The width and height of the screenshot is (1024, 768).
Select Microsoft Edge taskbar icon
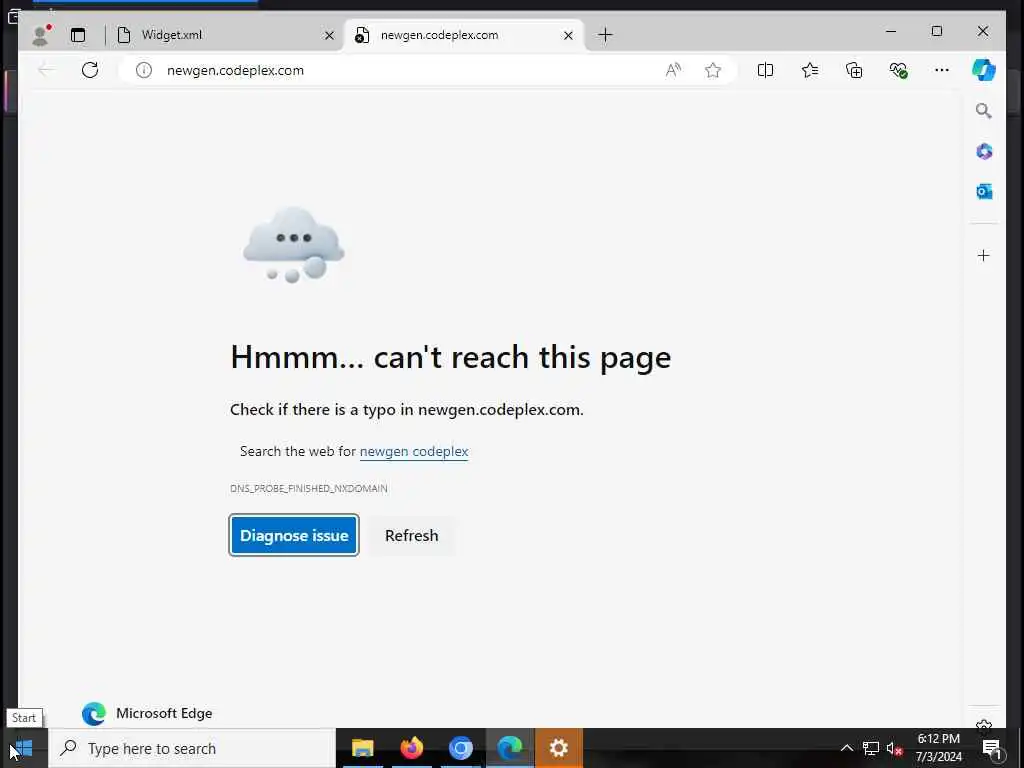510,748
